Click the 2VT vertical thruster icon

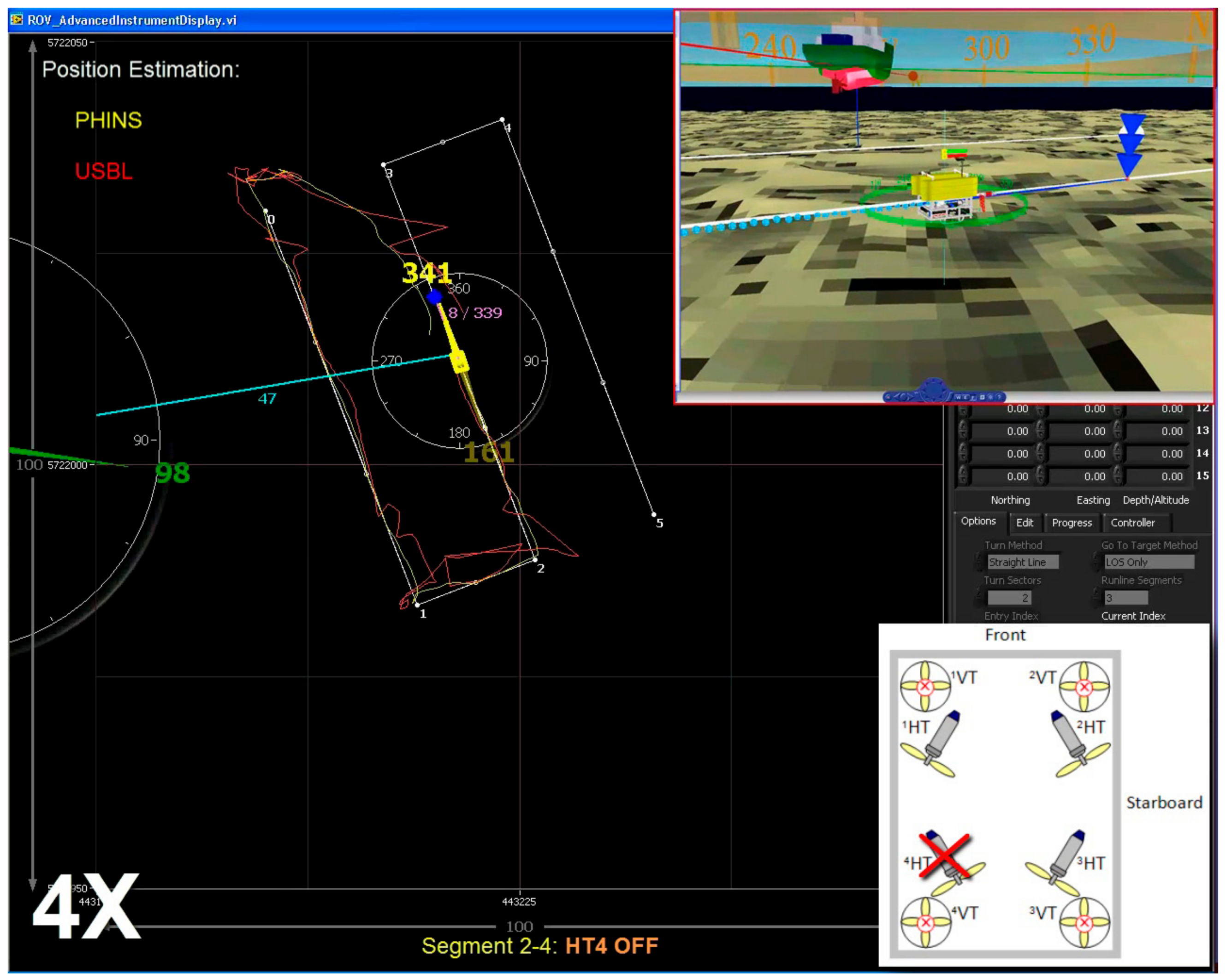pyautogui.click(x=1084, y=687)
